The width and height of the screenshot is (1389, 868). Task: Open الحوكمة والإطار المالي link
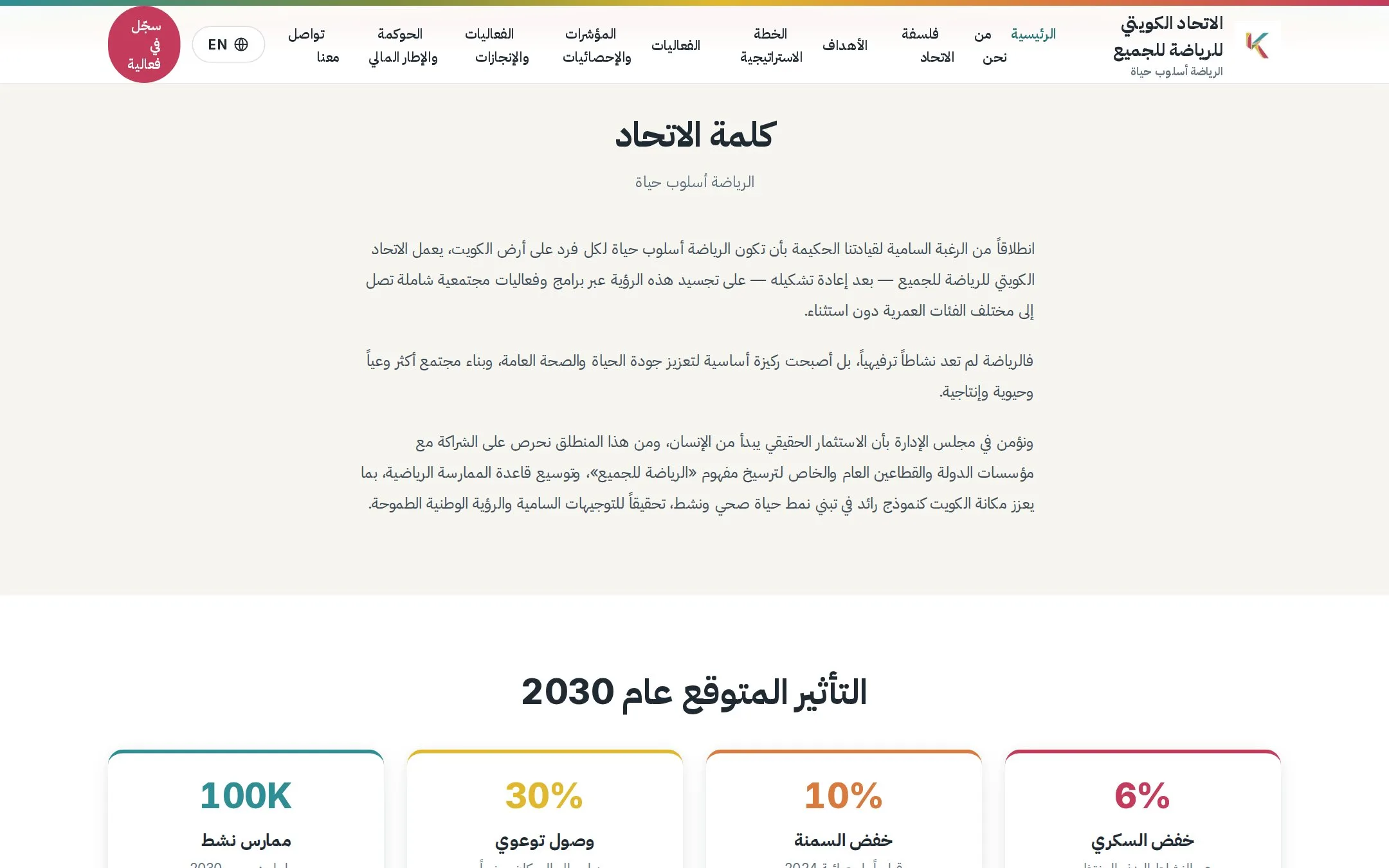click(x=403, y=45)
